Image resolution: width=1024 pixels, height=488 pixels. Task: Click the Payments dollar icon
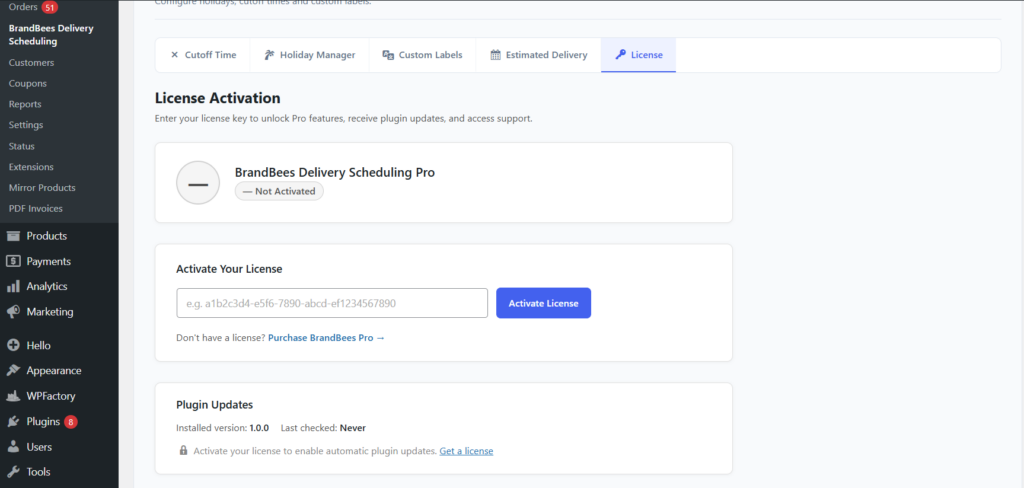click(x=13, y=261)
